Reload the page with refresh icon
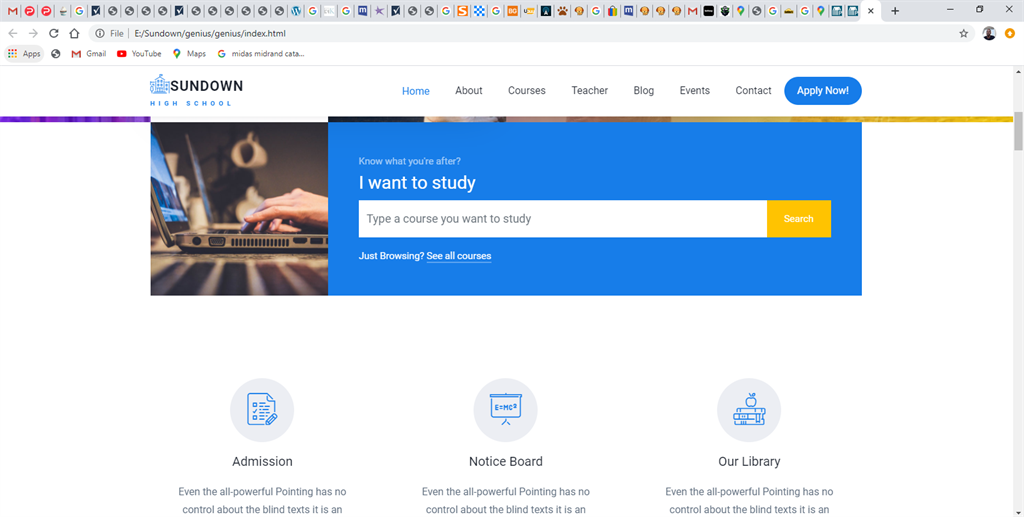1024x517 pixels. click(x=54, y=33)
